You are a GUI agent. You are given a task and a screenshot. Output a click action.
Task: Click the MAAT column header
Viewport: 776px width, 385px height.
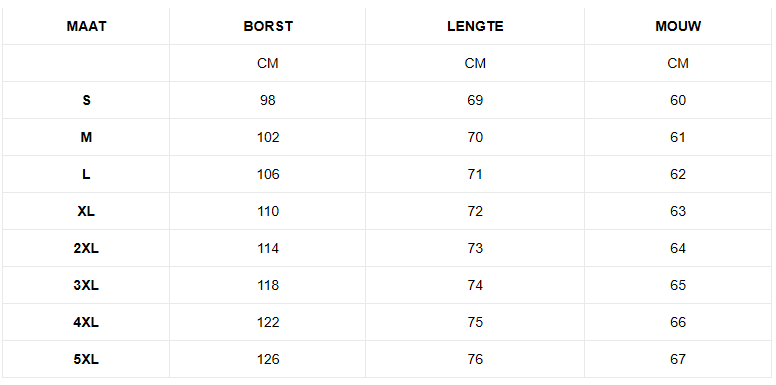pyautogui.click(x=86, y=26)
